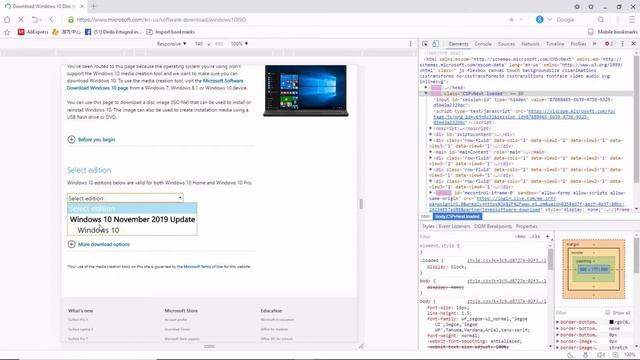Open the Responsive device dropdown
This screenshot has height=360, width=640.
(171, 44)
